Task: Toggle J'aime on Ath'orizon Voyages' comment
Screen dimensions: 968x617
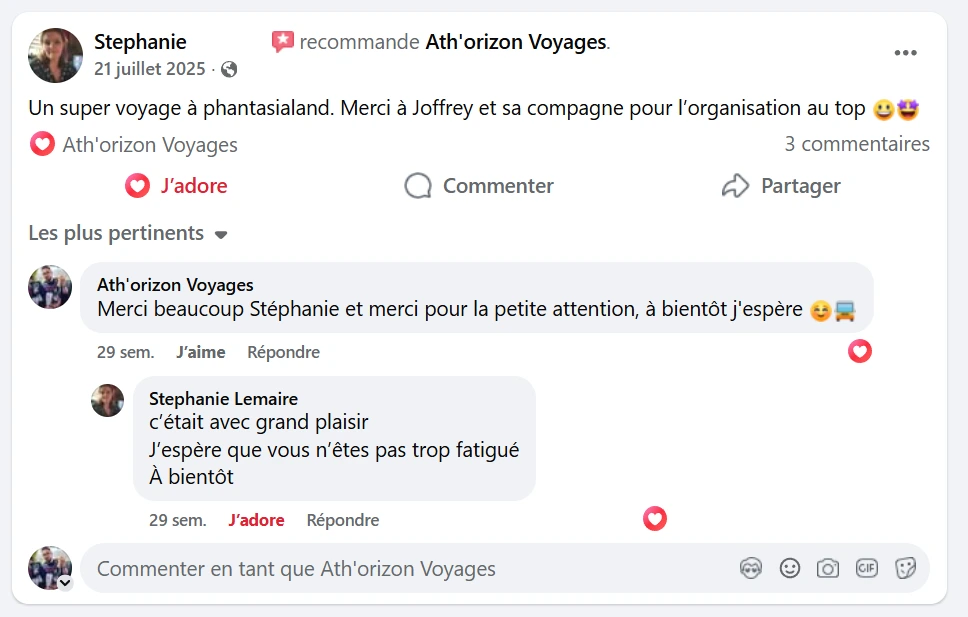Action: 201,352
